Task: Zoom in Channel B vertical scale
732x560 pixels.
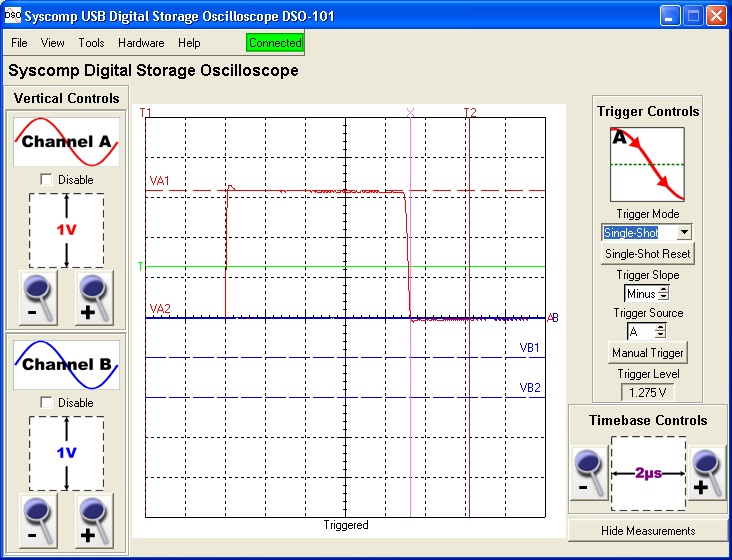Action: tap(95, 522)
